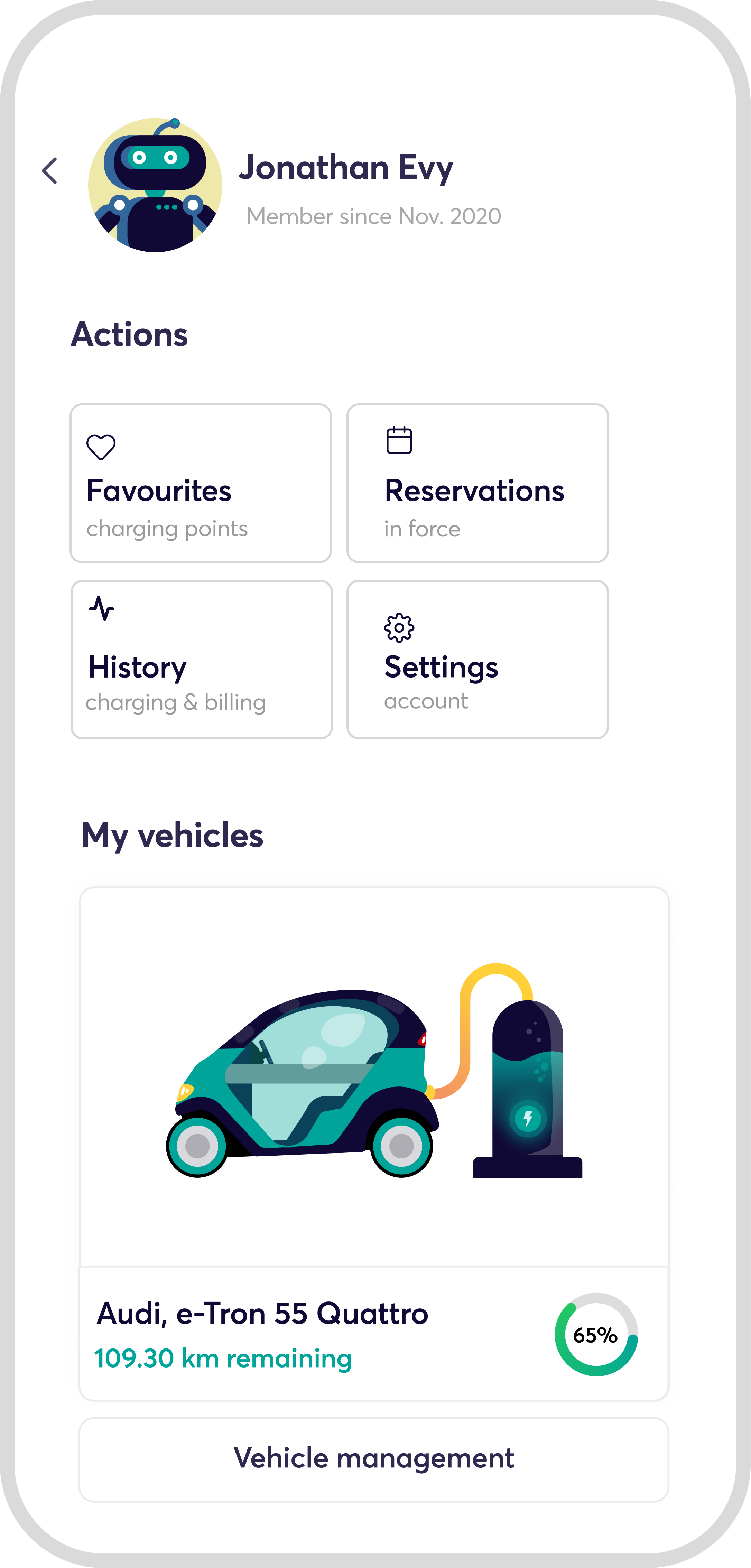Click the lightning bolt on the charger
Screen dimensions: 751x1568
(x=528, y=1118)
